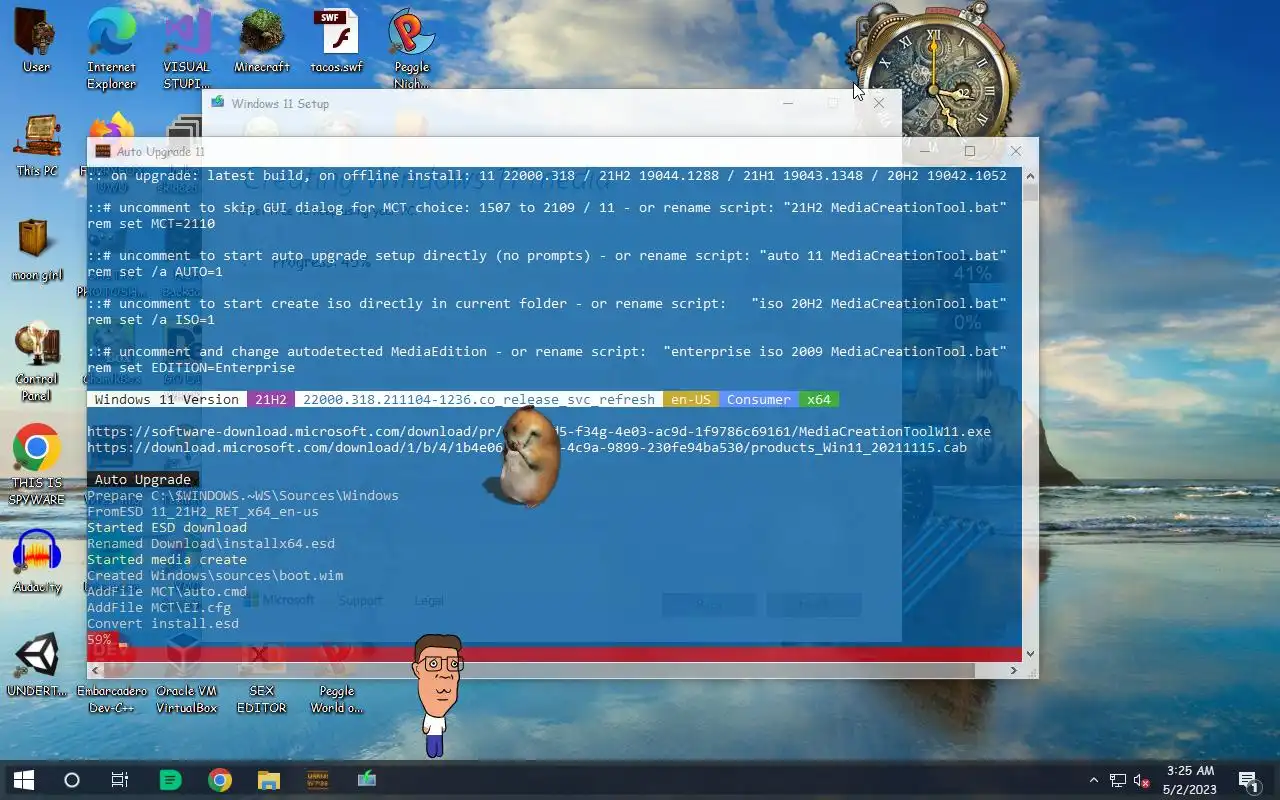Click the 'Windows 11 Version' label

point(167,400)
